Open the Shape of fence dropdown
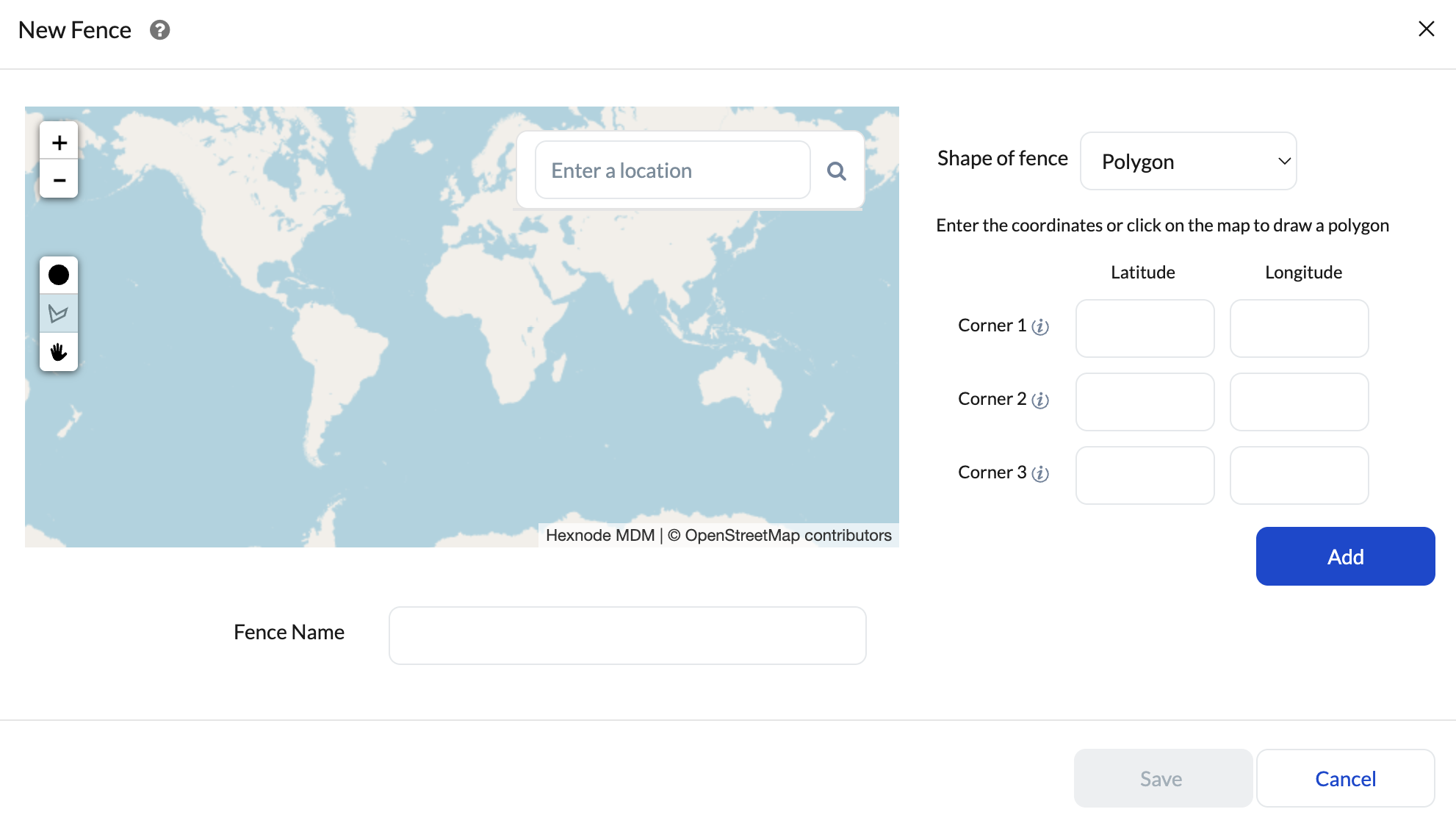The width and height of the screenshot is (1456, 823). click(1188, 161)
